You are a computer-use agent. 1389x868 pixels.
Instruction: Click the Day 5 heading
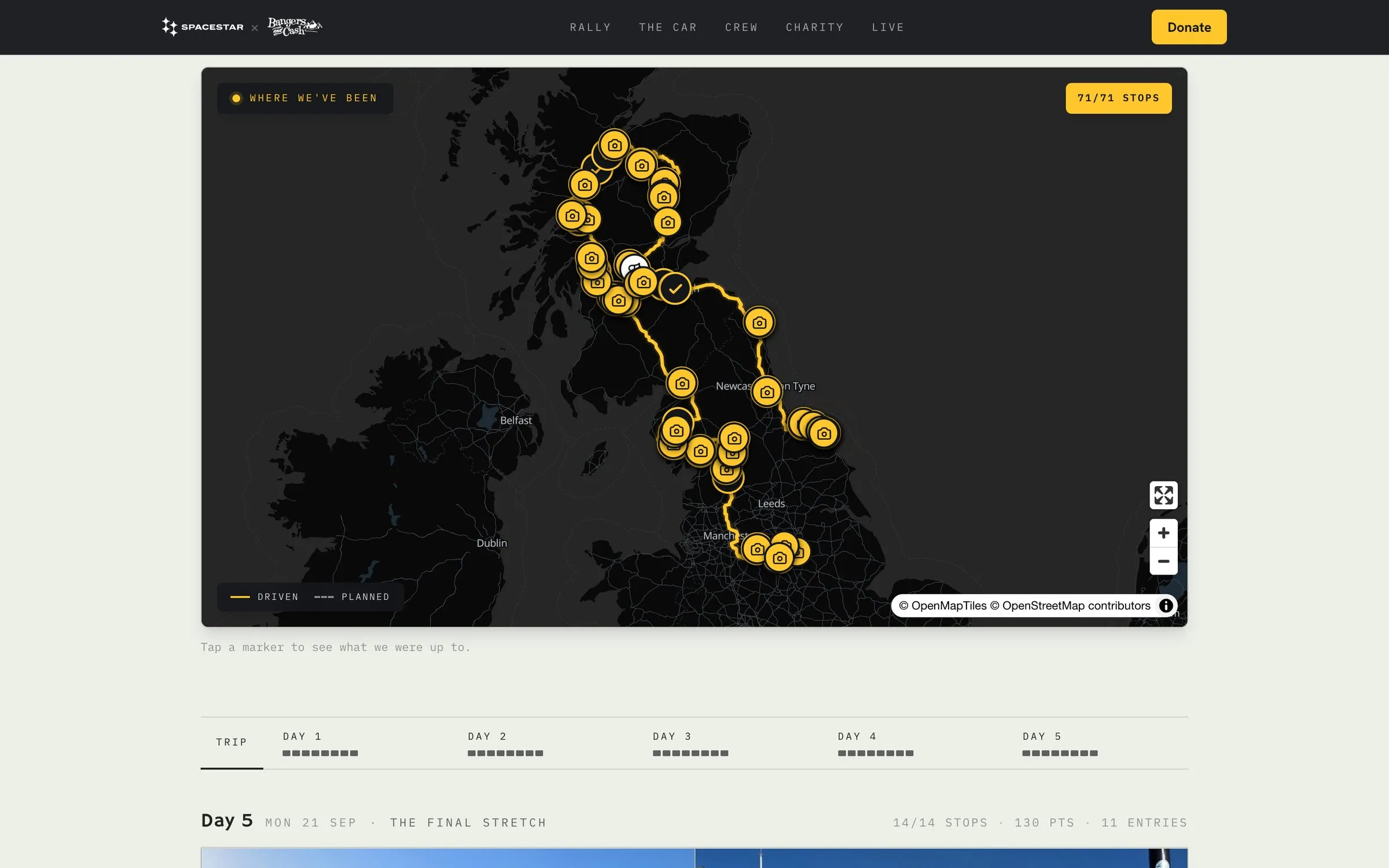pyautogui.click(x=227, y=821)
